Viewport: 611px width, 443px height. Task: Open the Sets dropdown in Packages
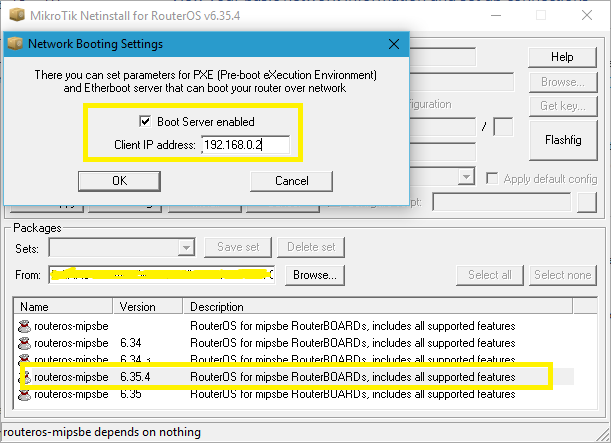(x=186, y=247)
